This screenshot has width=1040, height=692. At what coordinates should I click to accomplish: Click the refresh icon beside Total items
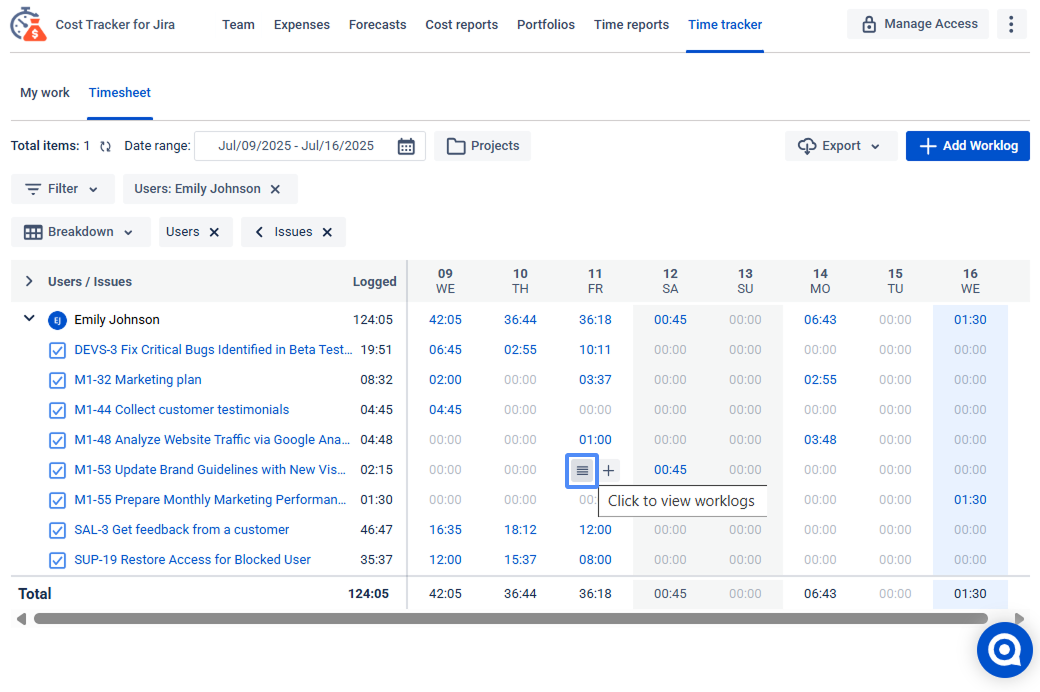[x=105, y=146]
